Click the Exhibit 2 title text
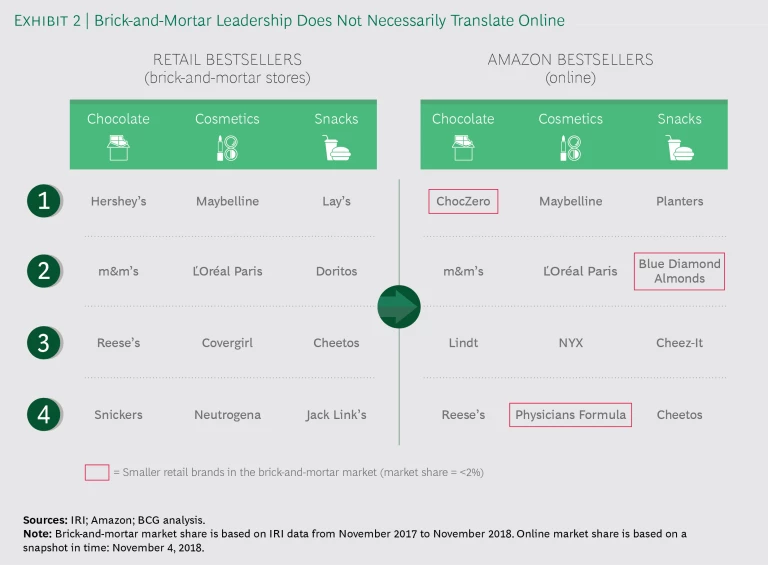 tap(289, 20)
